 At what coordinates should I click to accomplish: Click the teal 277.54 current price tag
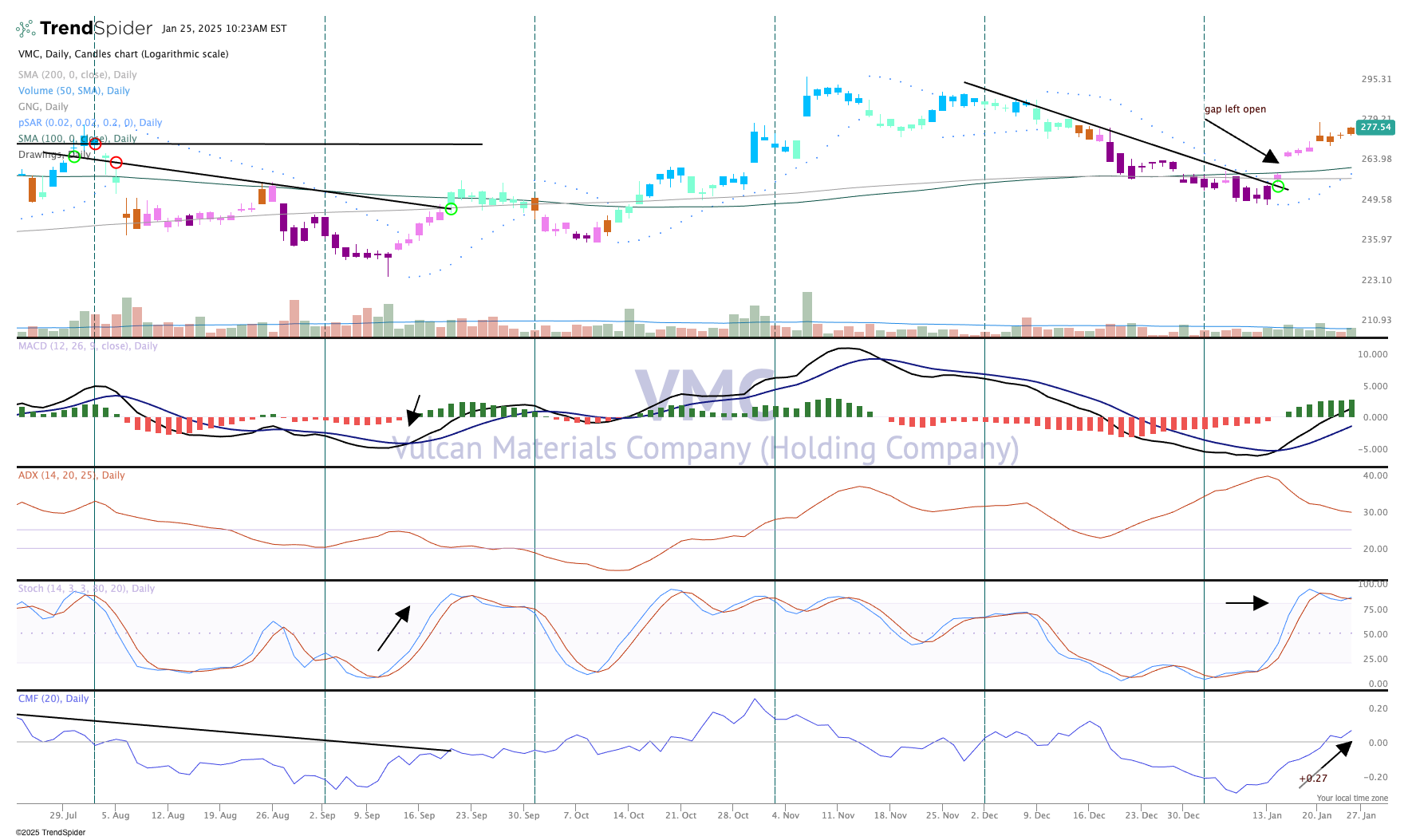point(1375,128)
